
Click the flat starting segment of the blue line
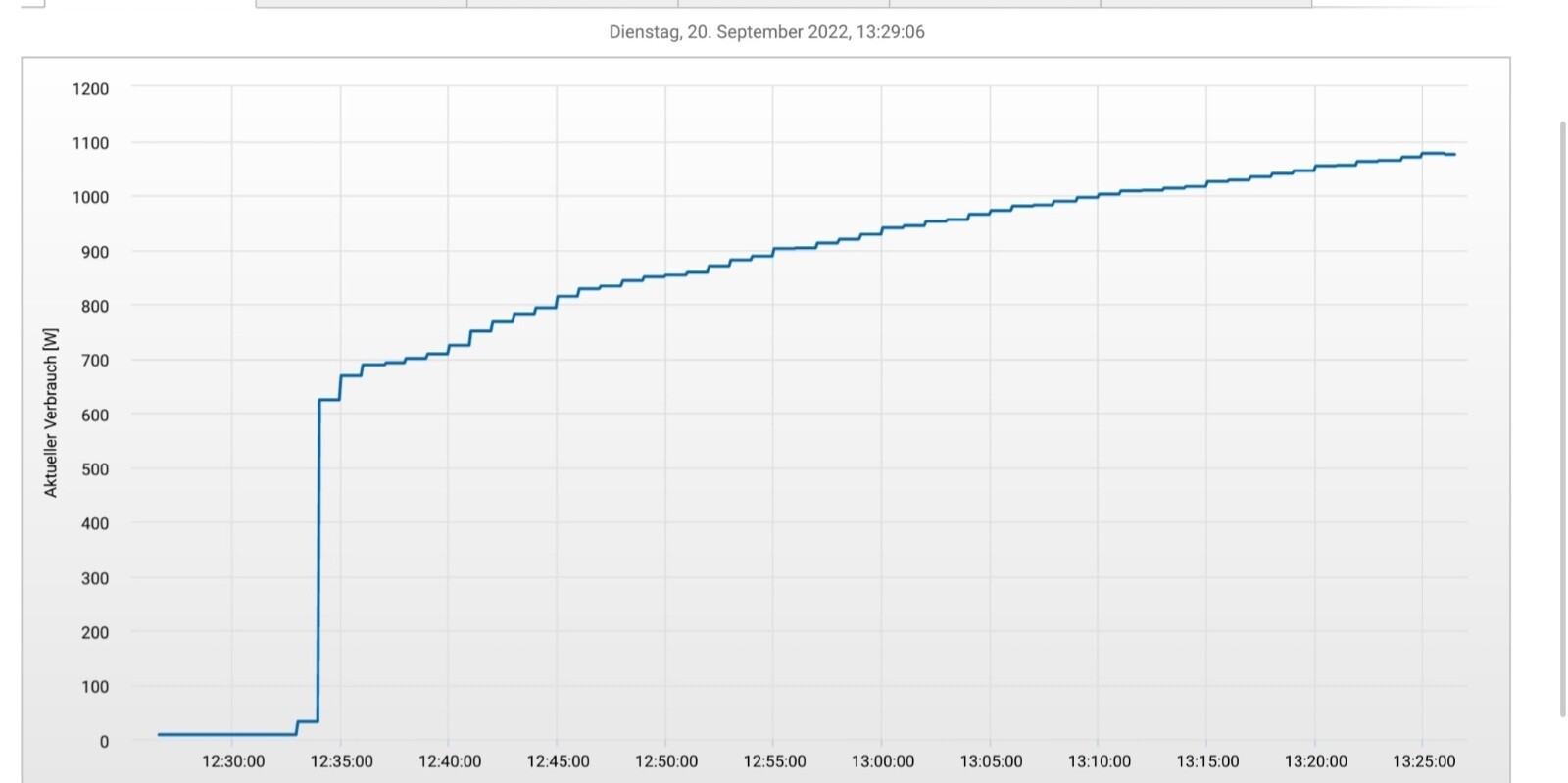click(x=225, y=734)
